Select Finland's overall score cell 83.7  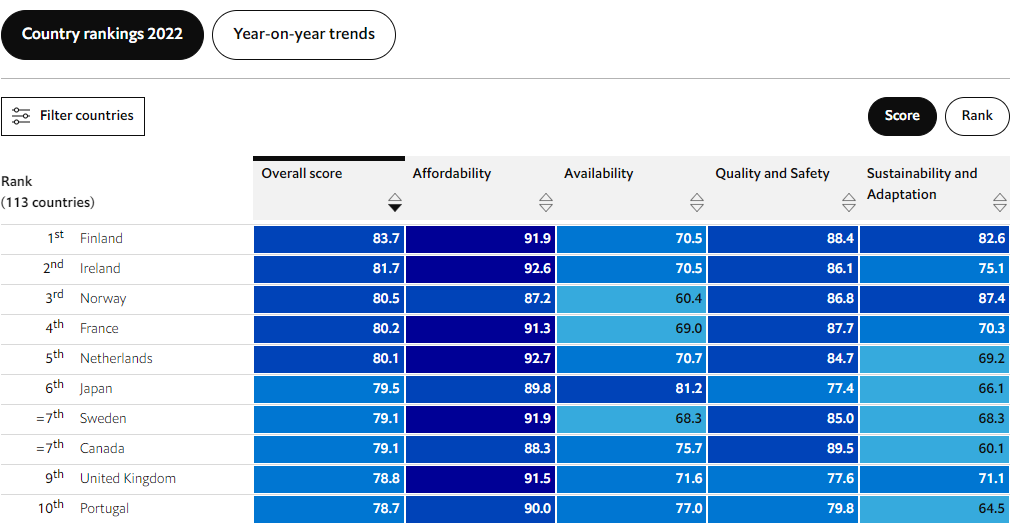(x=330, y=239)
